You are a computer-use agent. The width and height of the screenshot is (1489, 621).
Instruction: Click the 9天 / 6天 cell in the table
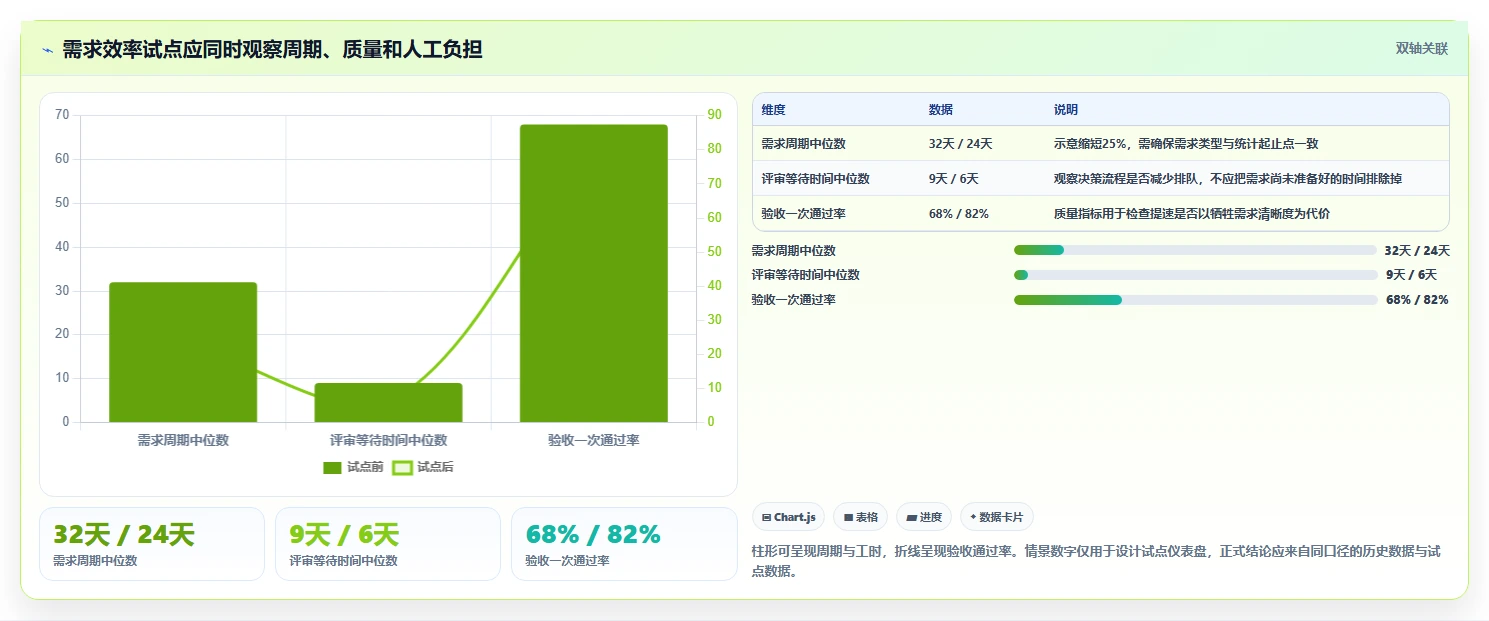point(953,179)
